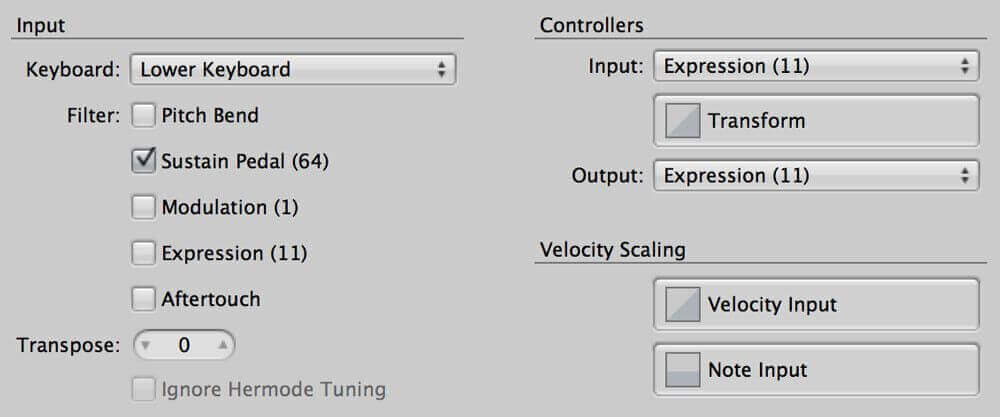
Task: Open the Controllers Input Expression dropdown
Action: coord(816,66)
